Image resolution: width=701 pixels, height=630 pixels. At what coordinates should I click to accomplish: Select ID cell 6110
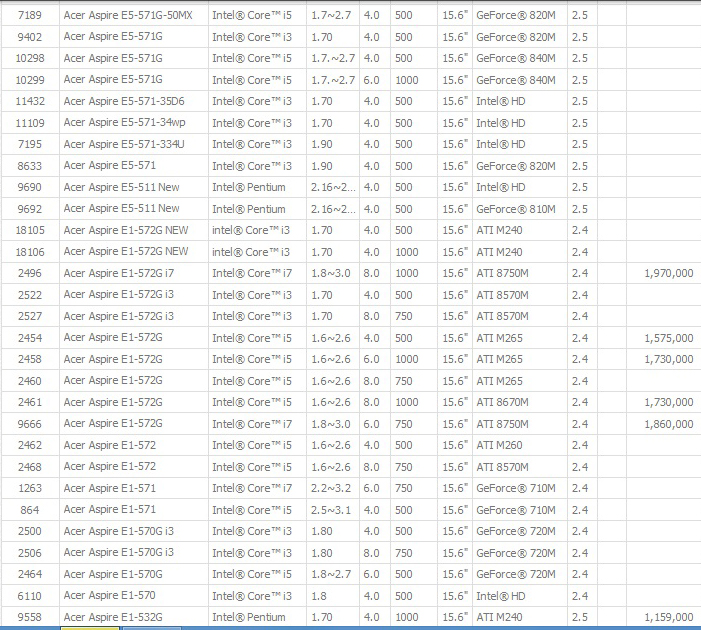point(30,596)
